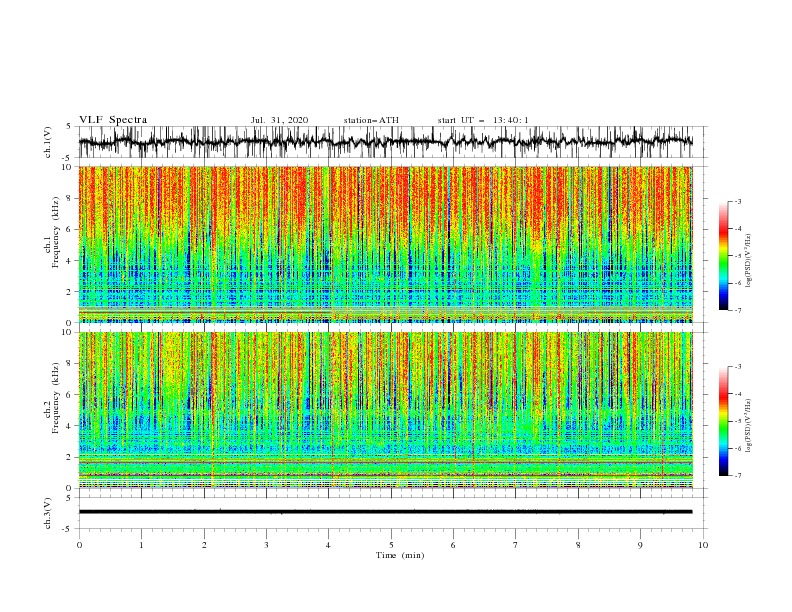Screen dimensions: 792x612
Task: Click upper color bar "log(PSD)(V²/Hz)" label
Action: [x=749, y=261]
